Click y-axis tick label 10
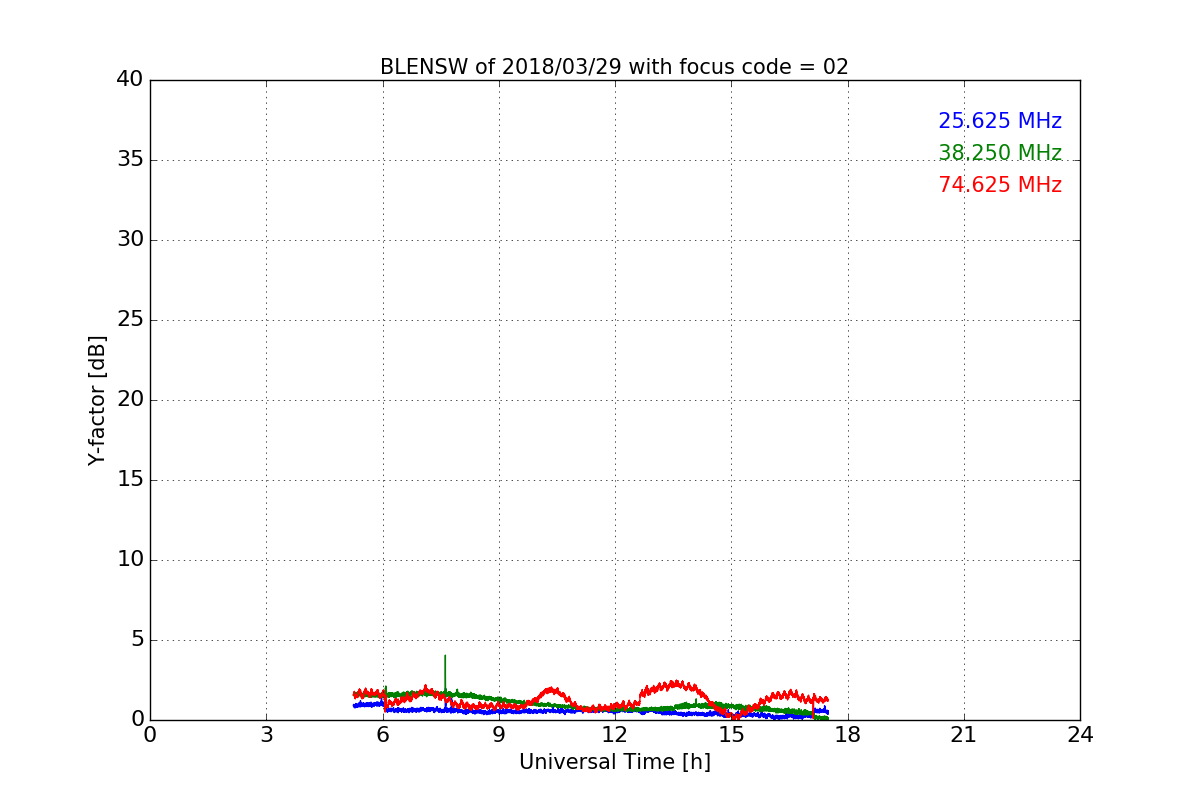Screen dimensions: 1200x800 click(130, 559)
